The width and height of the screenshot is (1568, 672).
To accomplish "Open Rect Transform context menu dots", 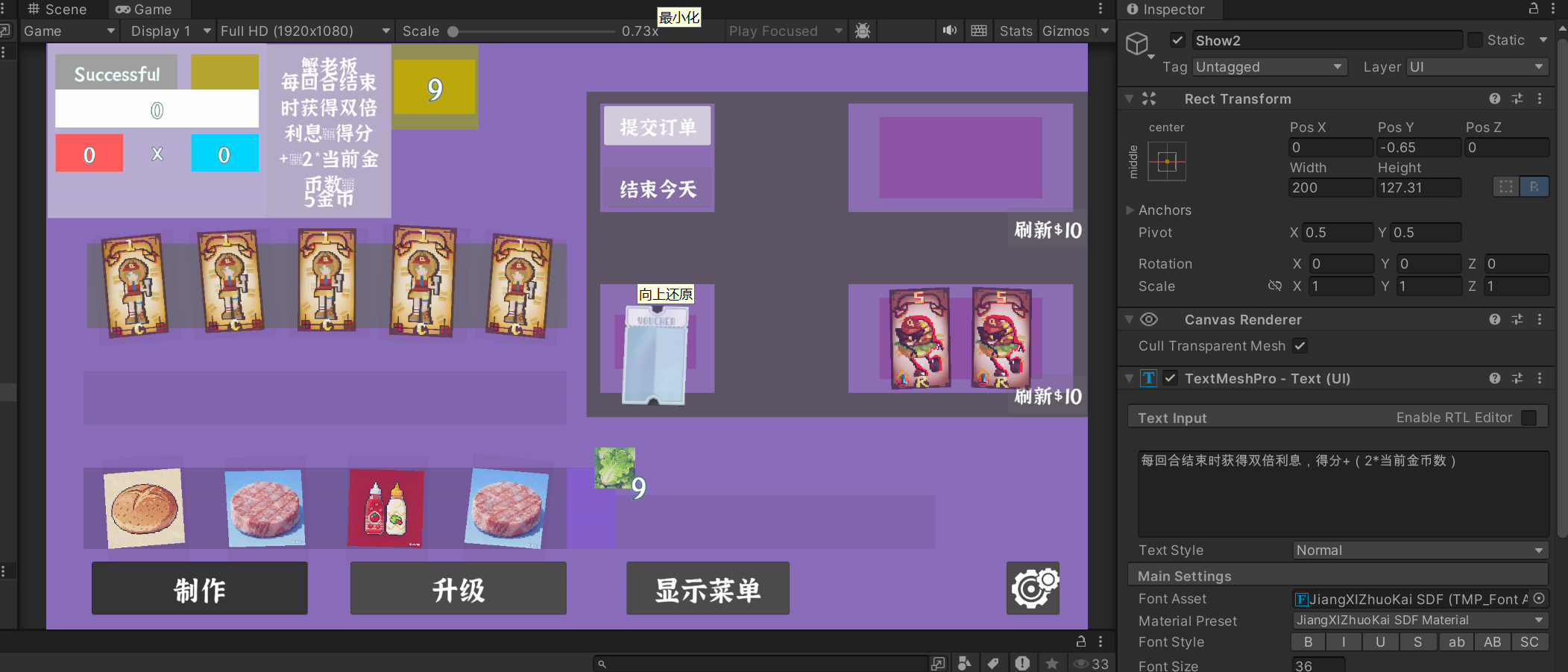I will (x=1540, y=98).
